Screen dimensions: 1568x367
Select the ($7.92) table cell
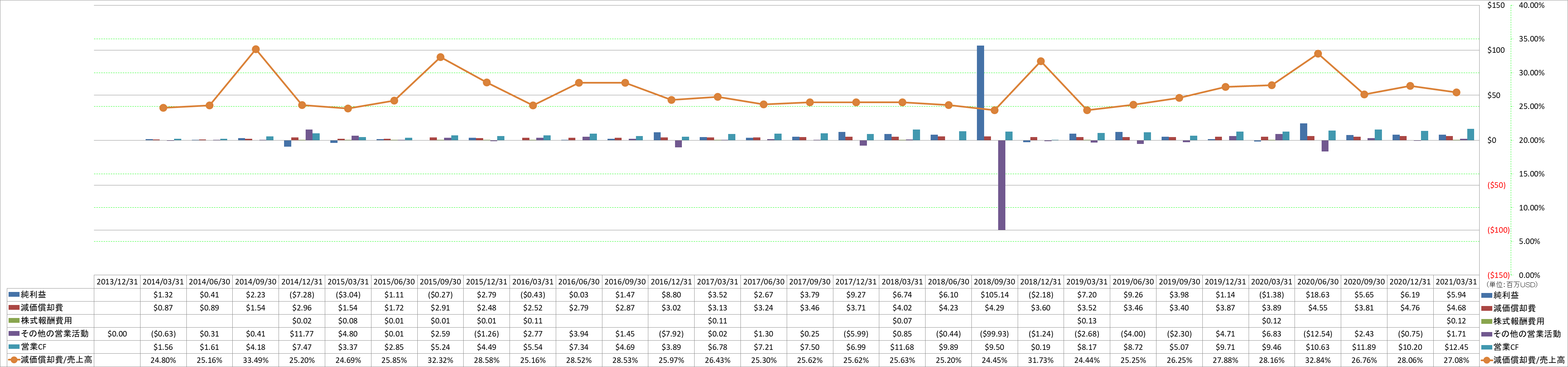pyautogui.click(x=671, y=334)
